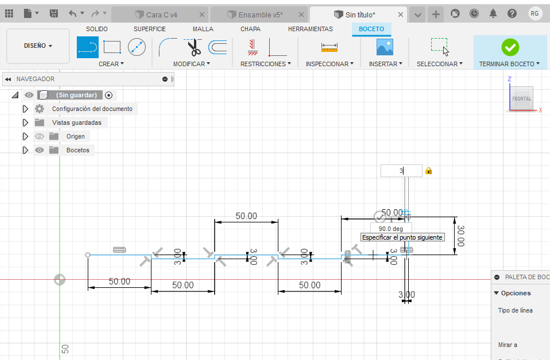Expand the Bocetos node
554x360 pixels.
[x=25, y=150]
